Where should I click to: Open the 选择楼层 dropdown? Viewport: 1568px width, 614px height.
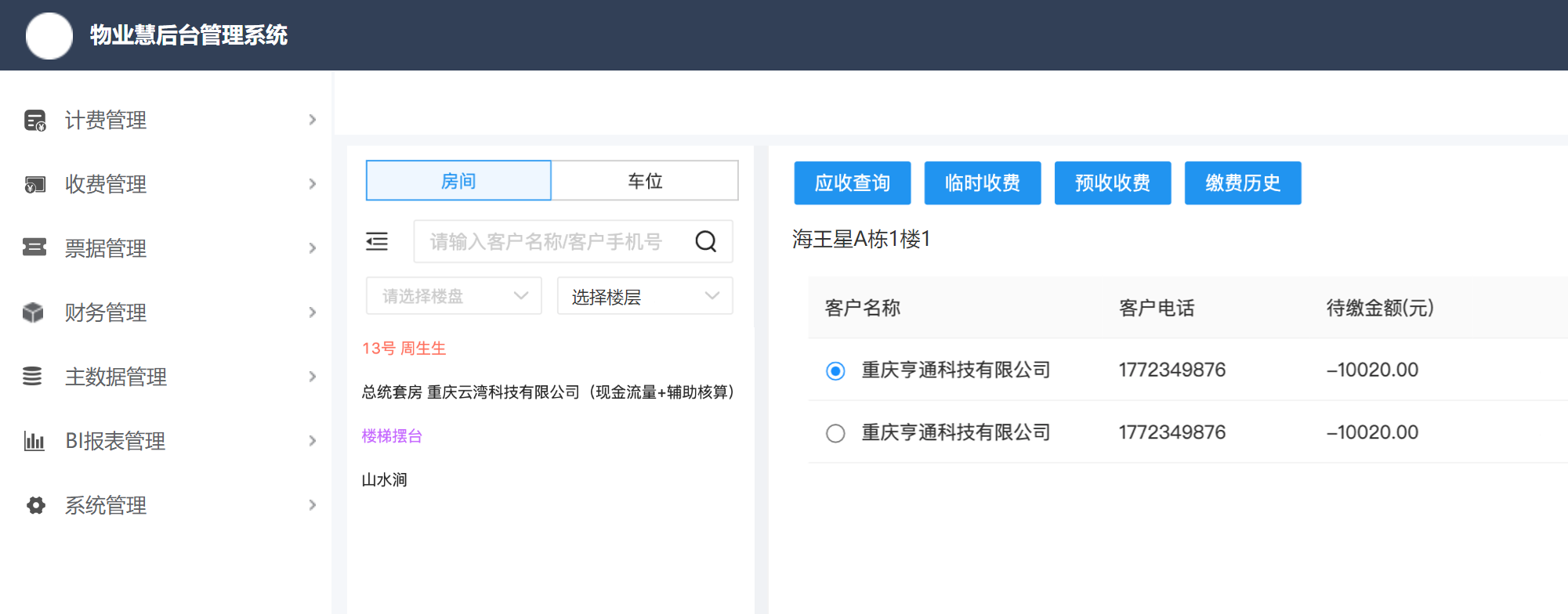645,296
